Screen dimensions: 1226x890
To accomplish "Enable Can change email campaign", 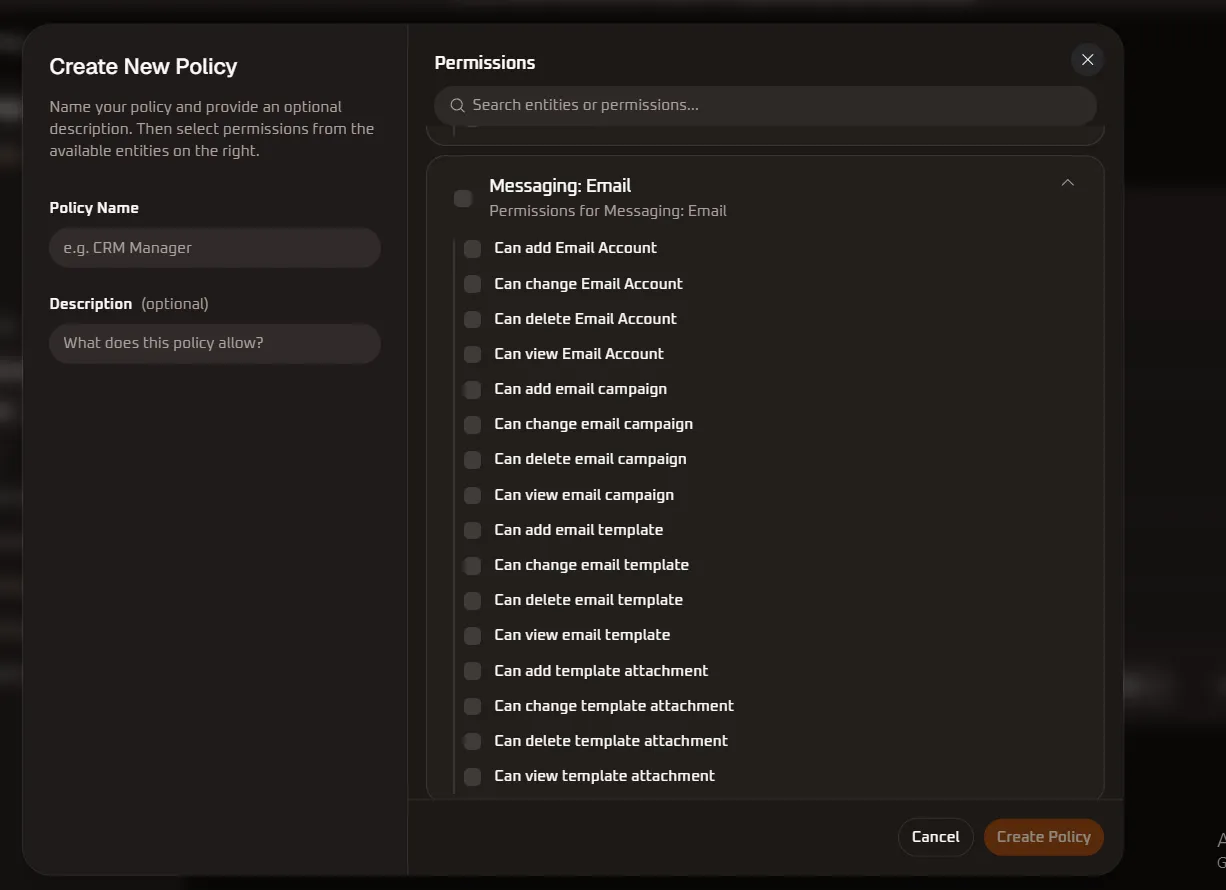I will coord(473,424).
